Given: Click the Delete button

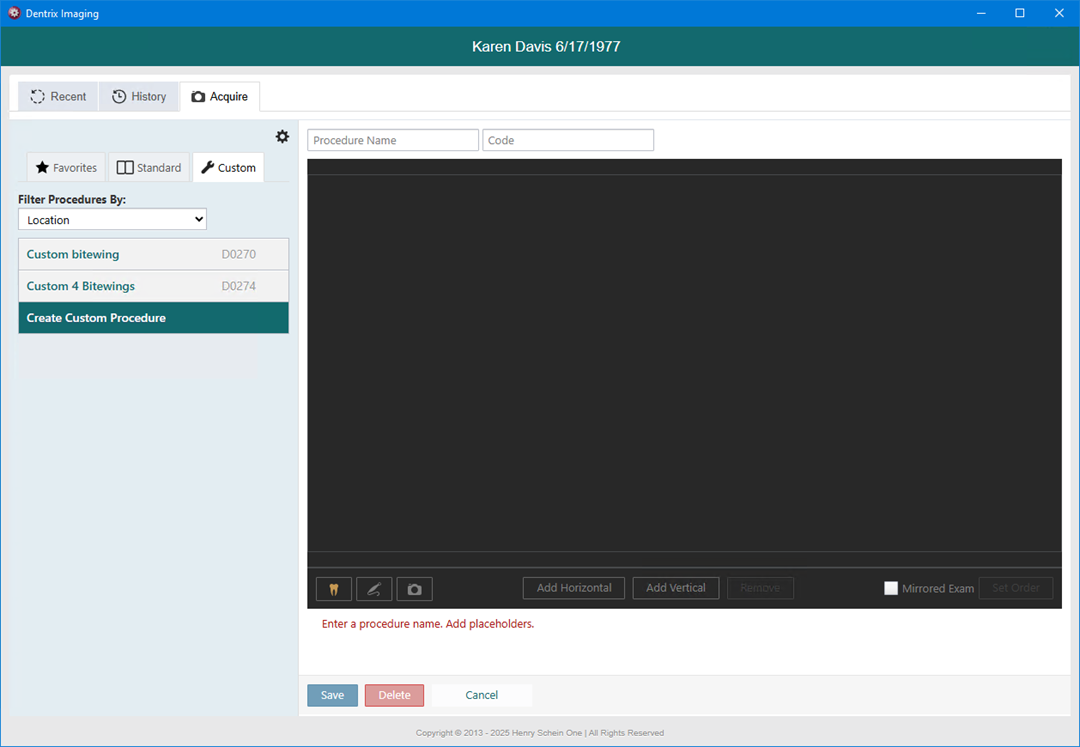Looking at the screenshot, I should (394, 695).
